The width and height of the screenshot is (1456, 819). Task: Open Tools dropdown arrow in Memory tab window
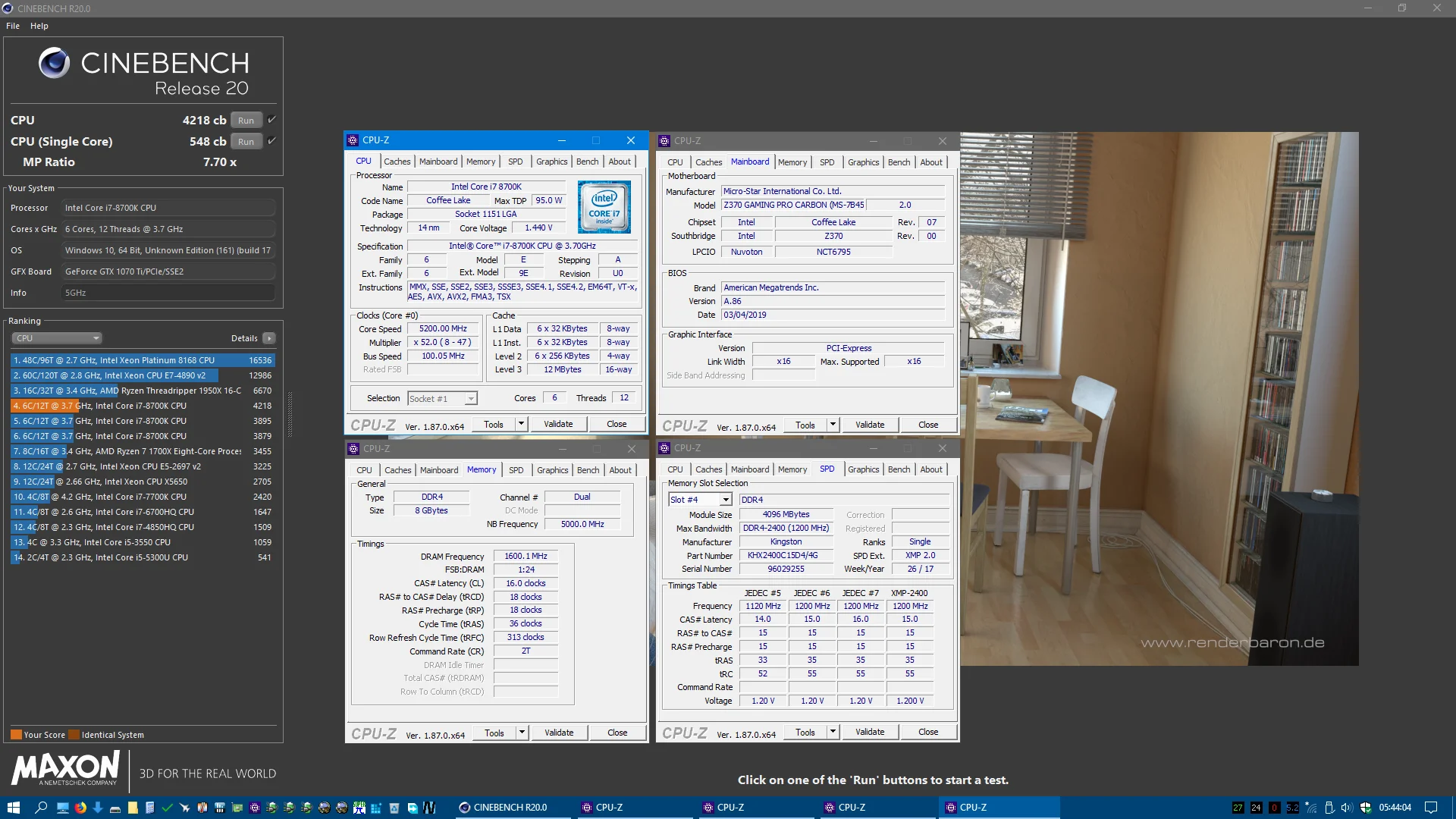[x=522, y=733]
